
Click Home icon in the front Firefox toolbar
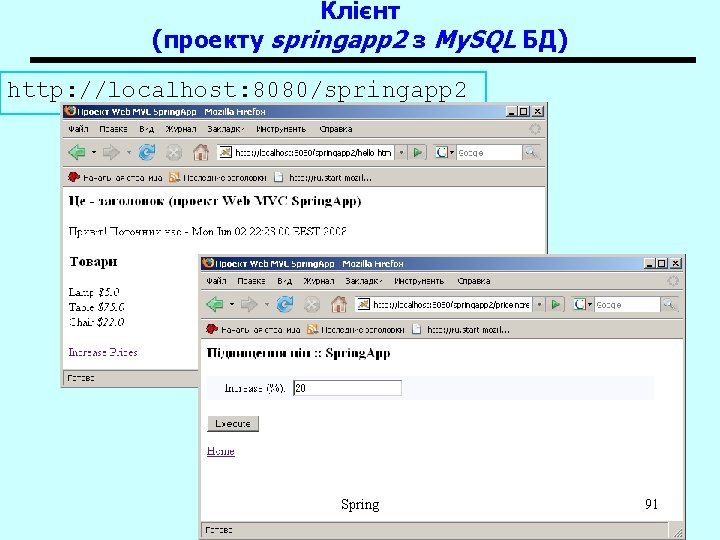tap(339, 304)
